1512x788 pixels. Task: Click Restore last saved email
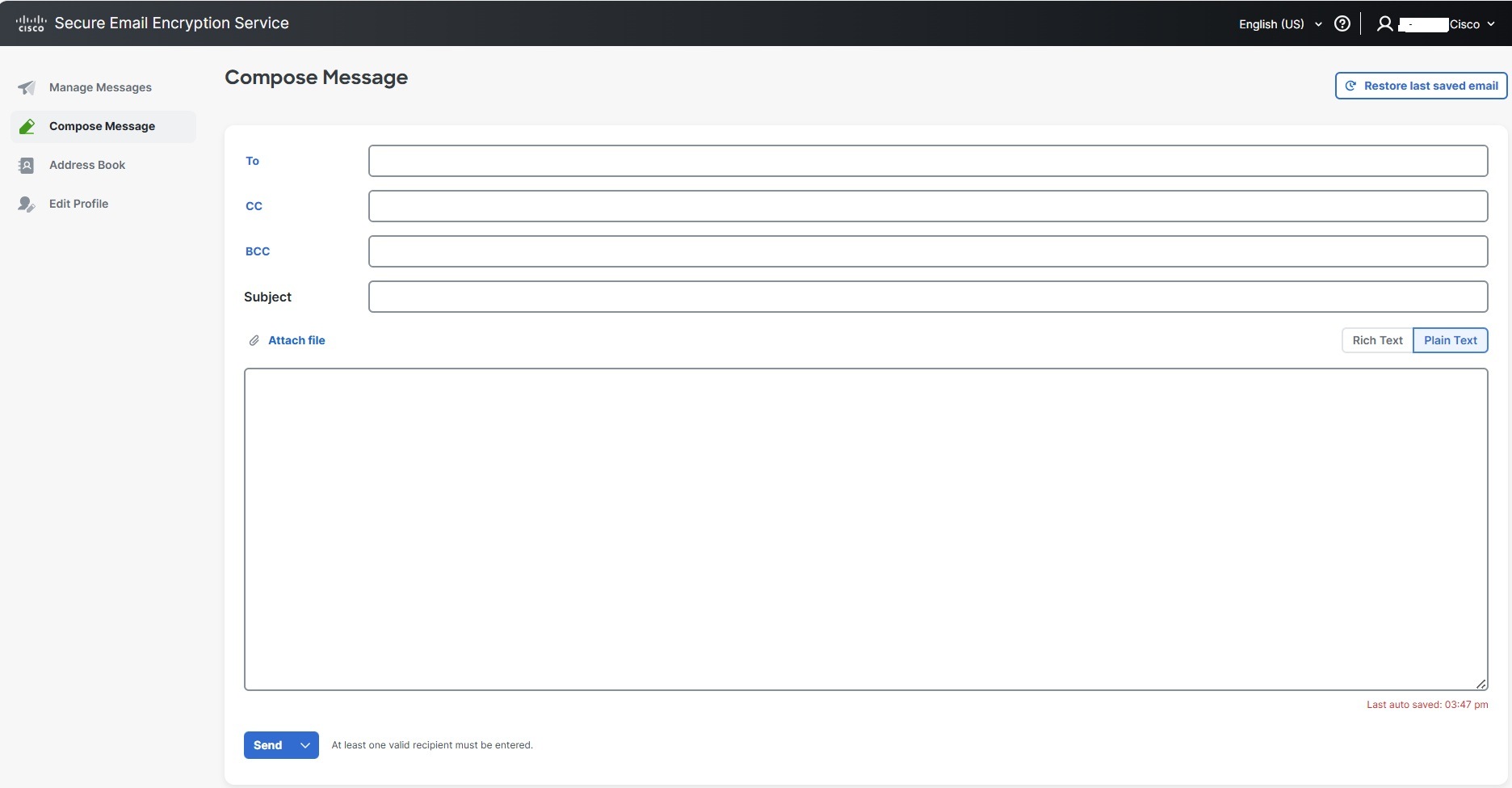click(x=1429, y=85)
